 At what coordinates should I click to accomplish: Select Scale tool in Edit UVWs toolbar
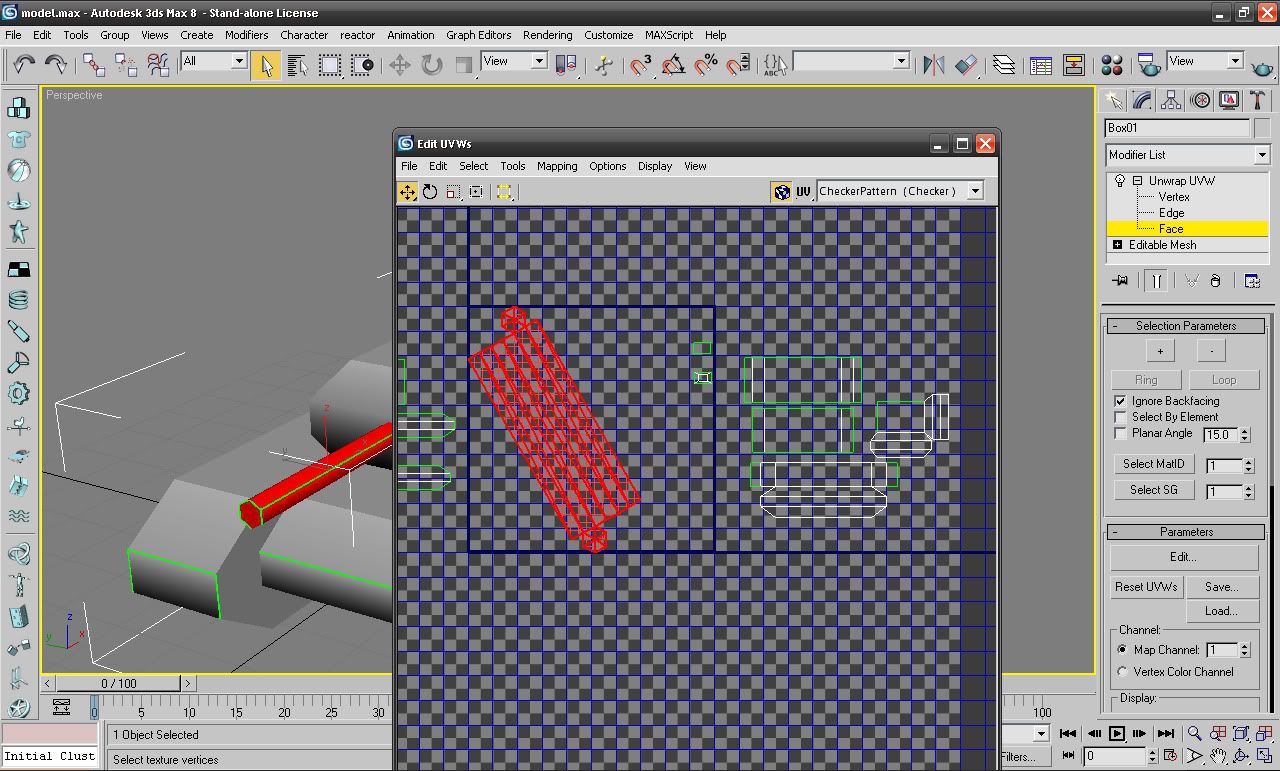tap(454, 192)
